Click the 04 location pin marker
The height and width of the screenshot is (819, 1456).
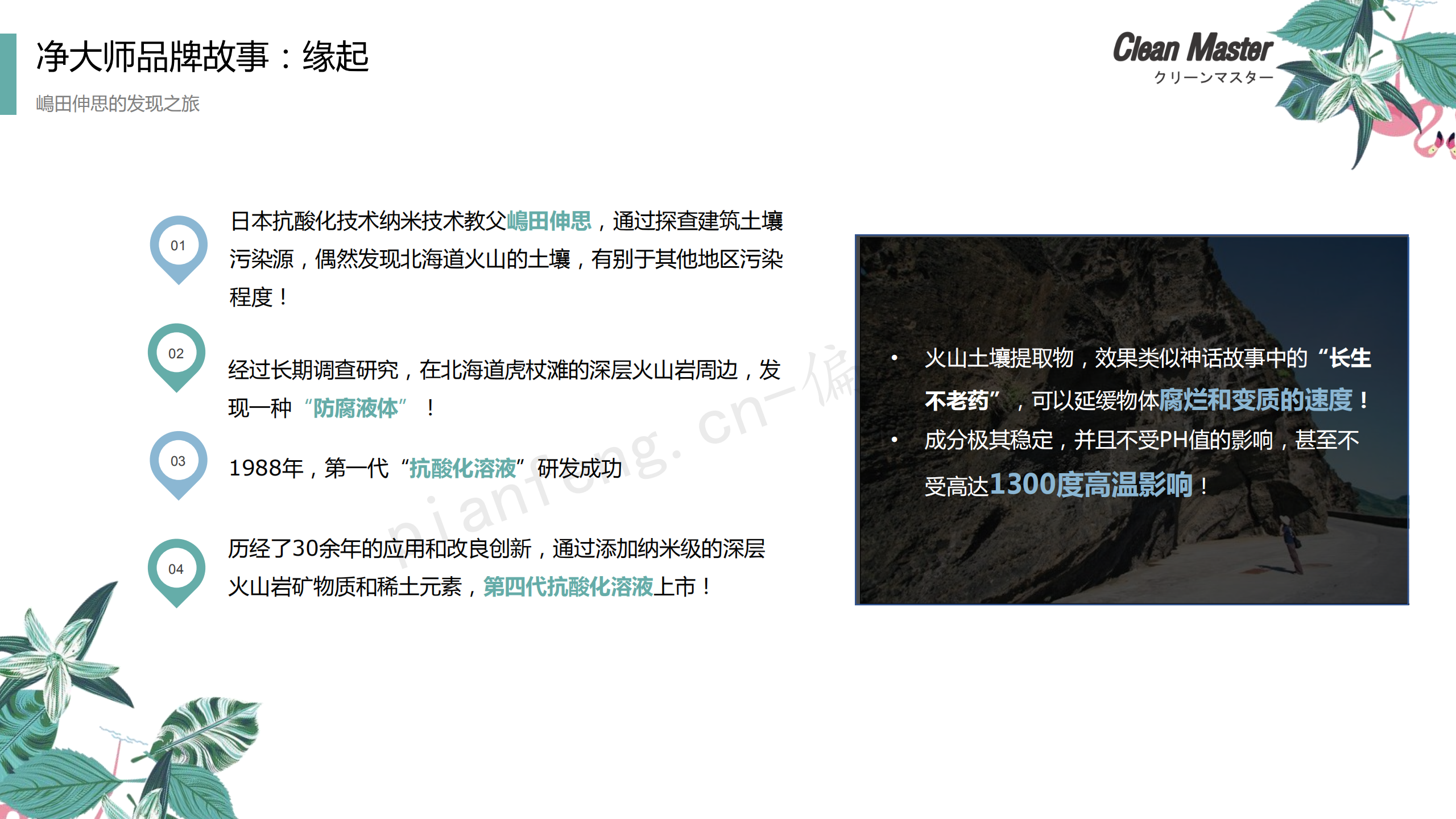(x=176, y=572)
